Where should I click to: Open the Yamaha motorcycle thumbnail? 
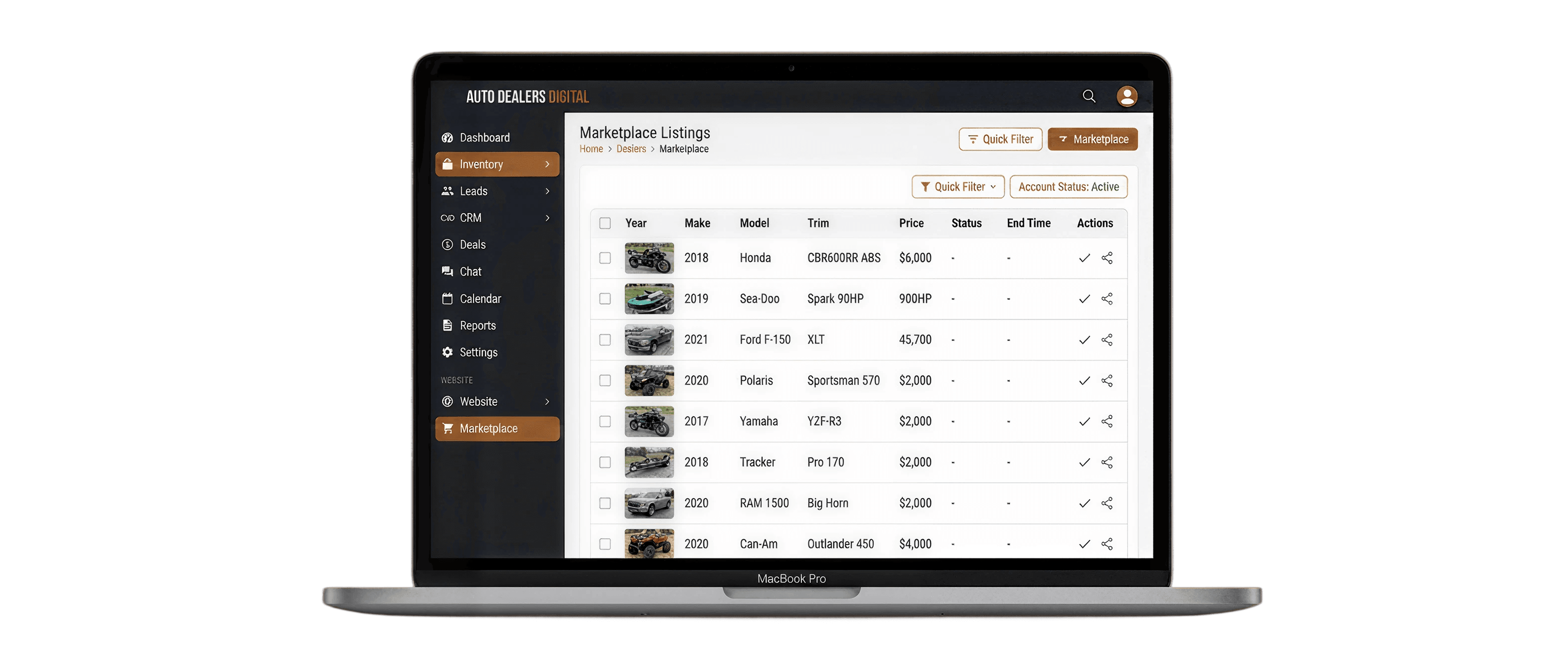point(649,422)
